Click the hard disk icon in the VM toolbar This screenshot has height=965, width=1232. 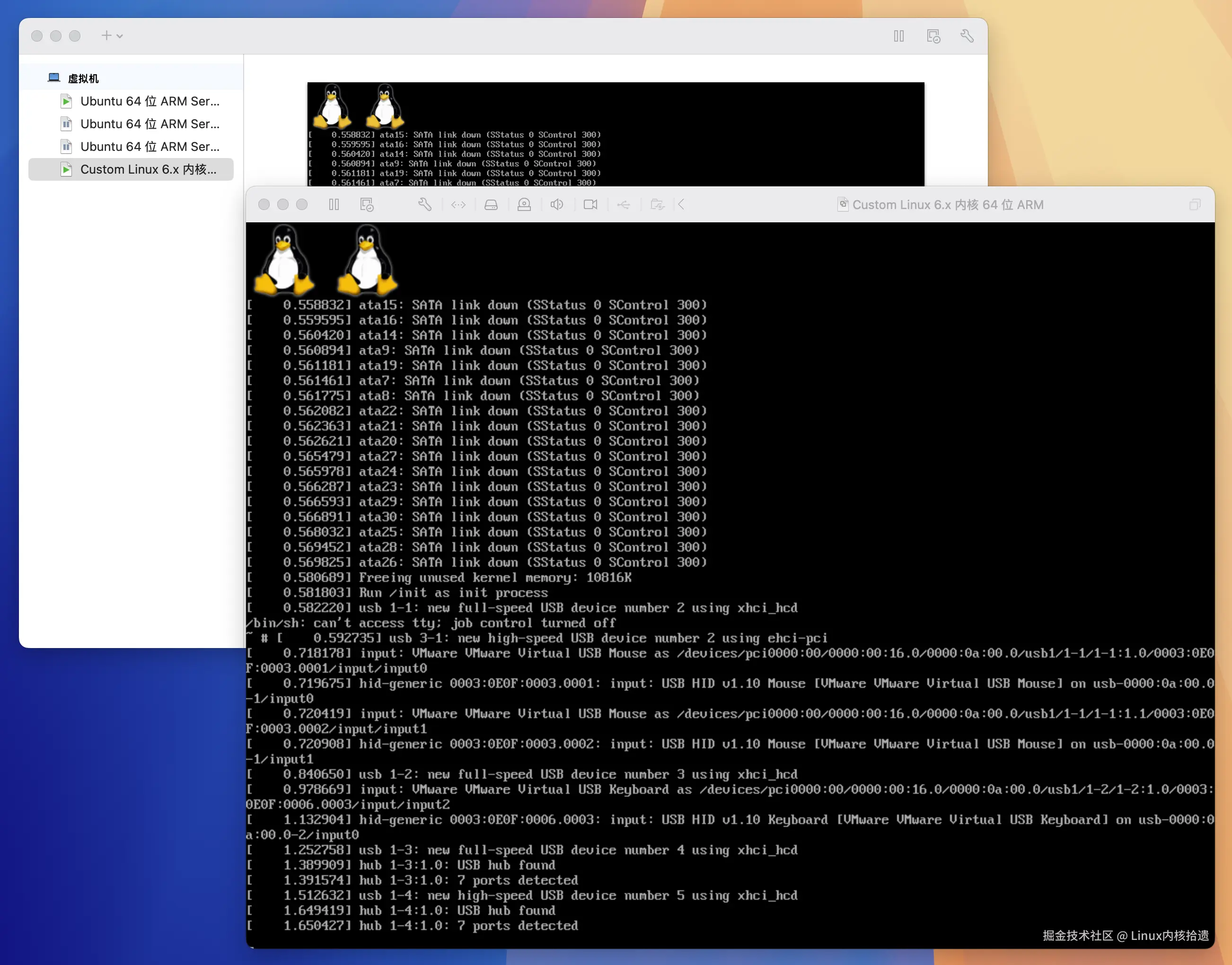click(x=491, y=204)
